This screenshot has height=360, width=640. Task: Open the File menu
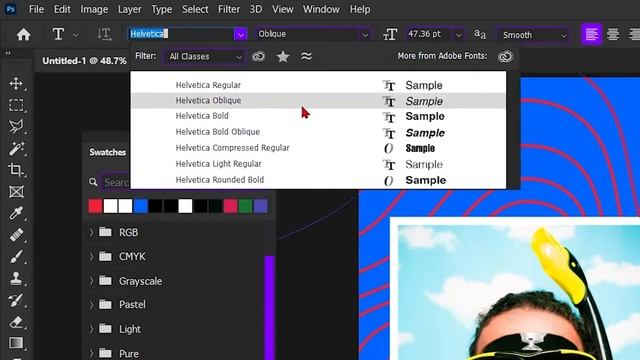point(36,9)
